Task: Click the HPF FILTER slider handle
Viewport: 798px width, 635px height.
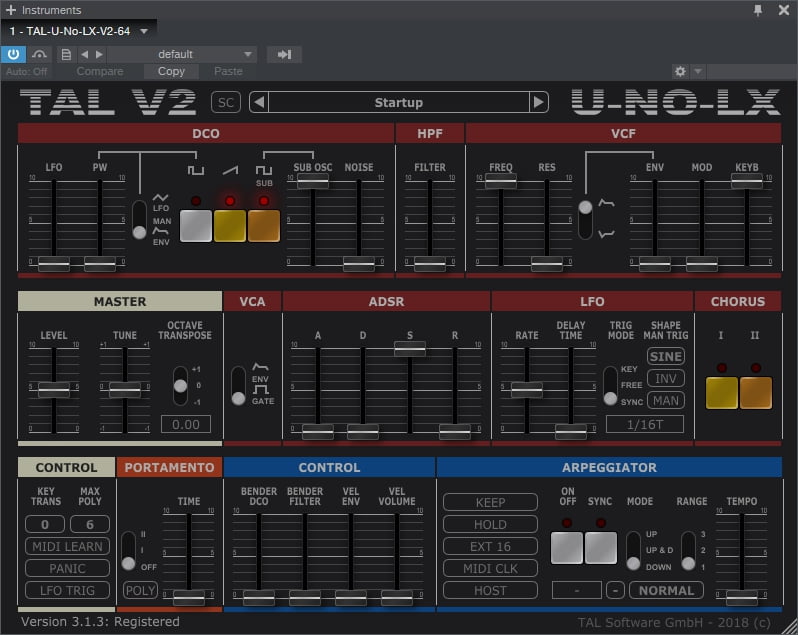Action: (x=430, y=263)
